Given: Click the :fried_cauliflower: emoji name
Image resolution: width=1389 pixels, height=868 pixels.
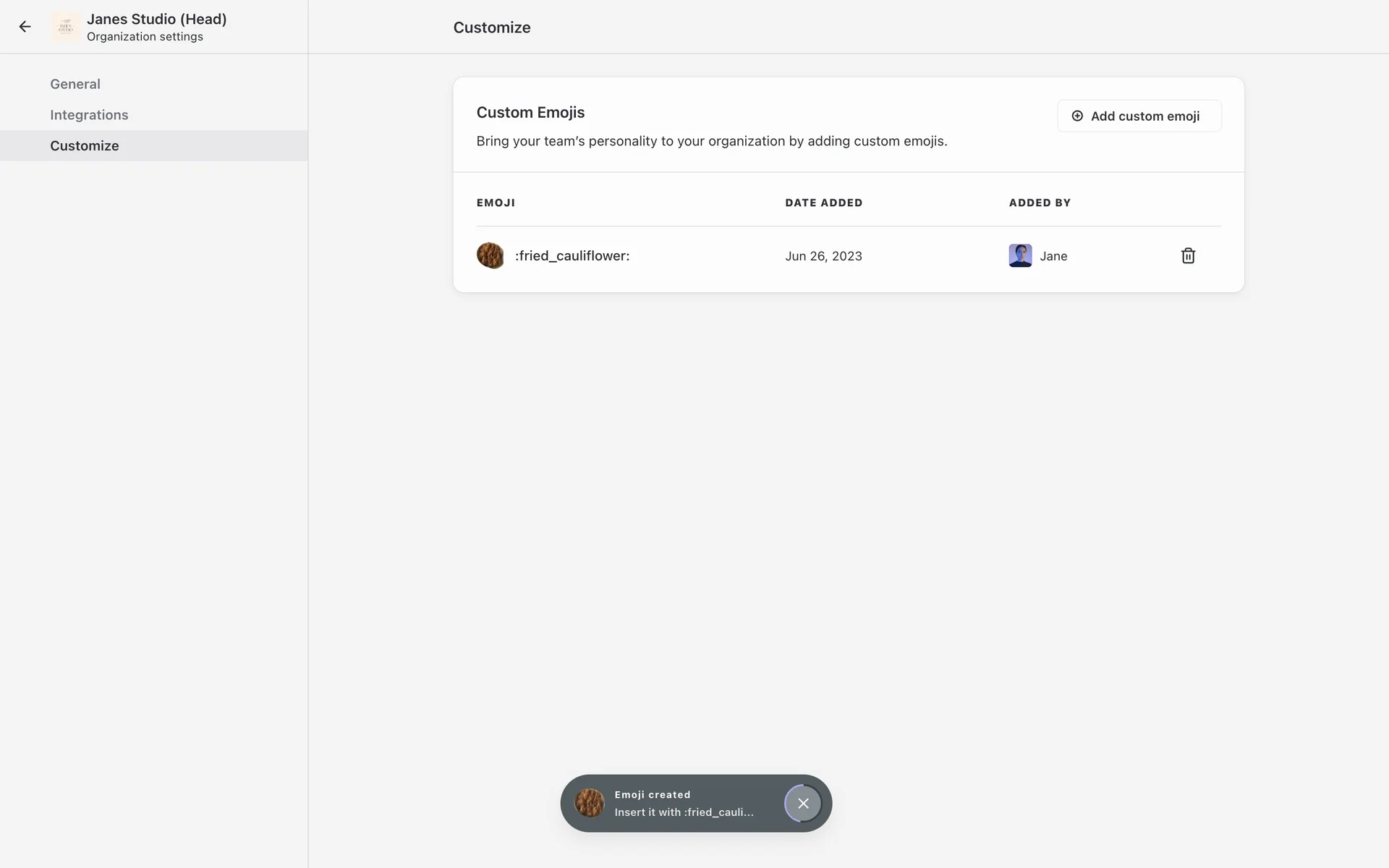Looking at the screenshot, I should tap(572, 256).
